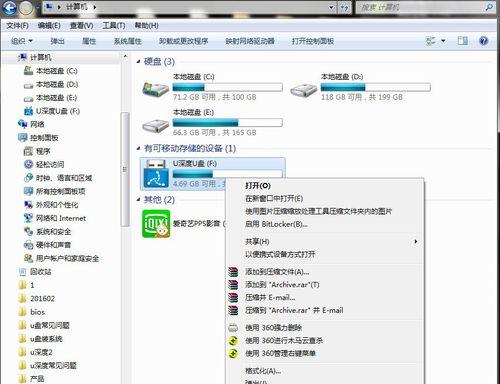Open the view options dropdown arrow
This screenshot has height=384, width=500.
coord(443,41)
